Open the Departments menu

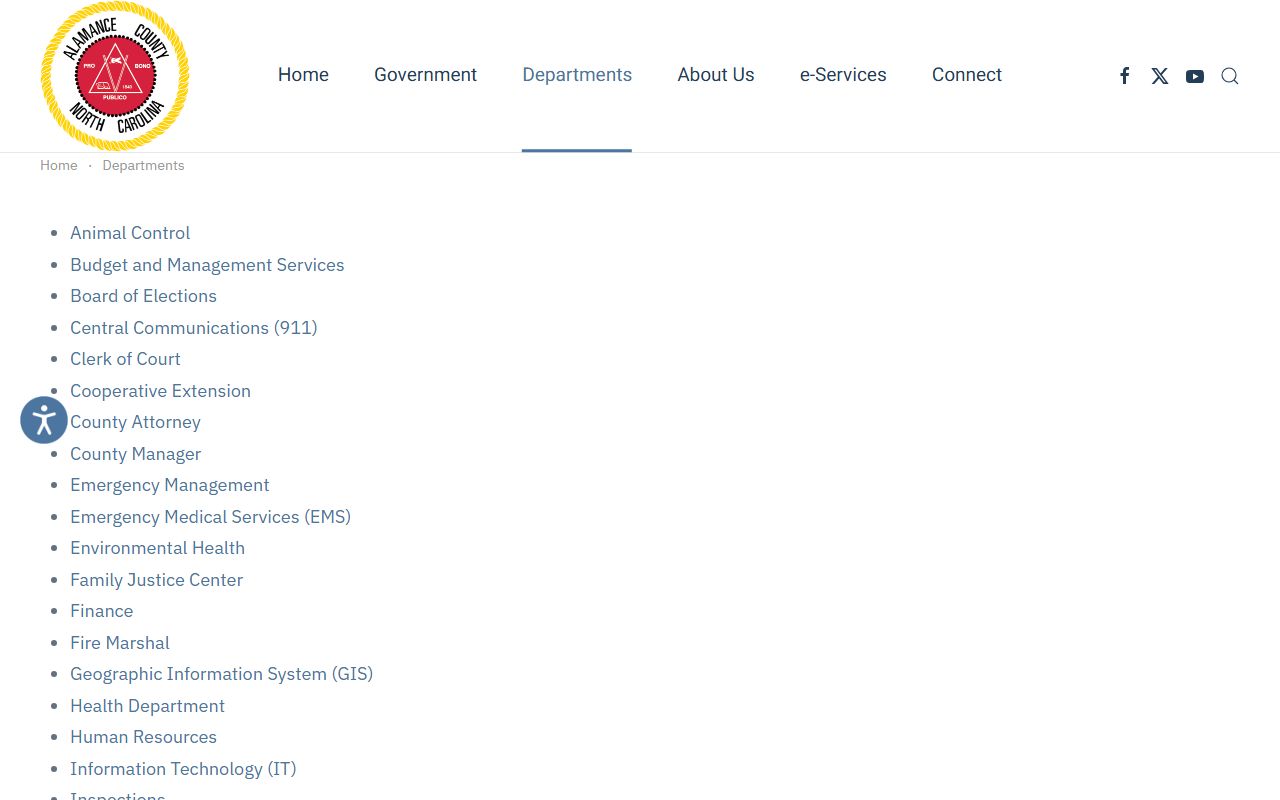click(x=577, y=75)
